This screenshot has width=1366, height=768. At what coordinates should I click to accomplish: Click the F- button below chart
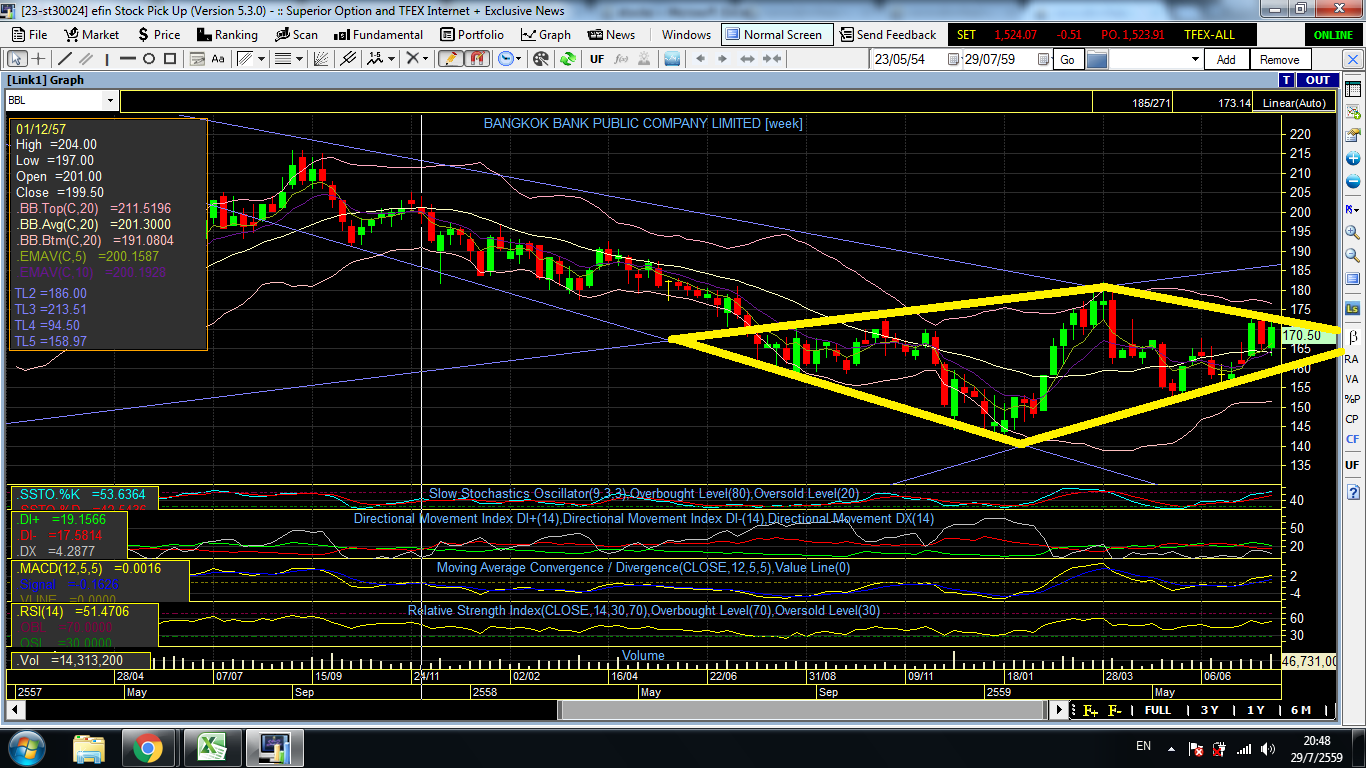[x=1113, y=710]
